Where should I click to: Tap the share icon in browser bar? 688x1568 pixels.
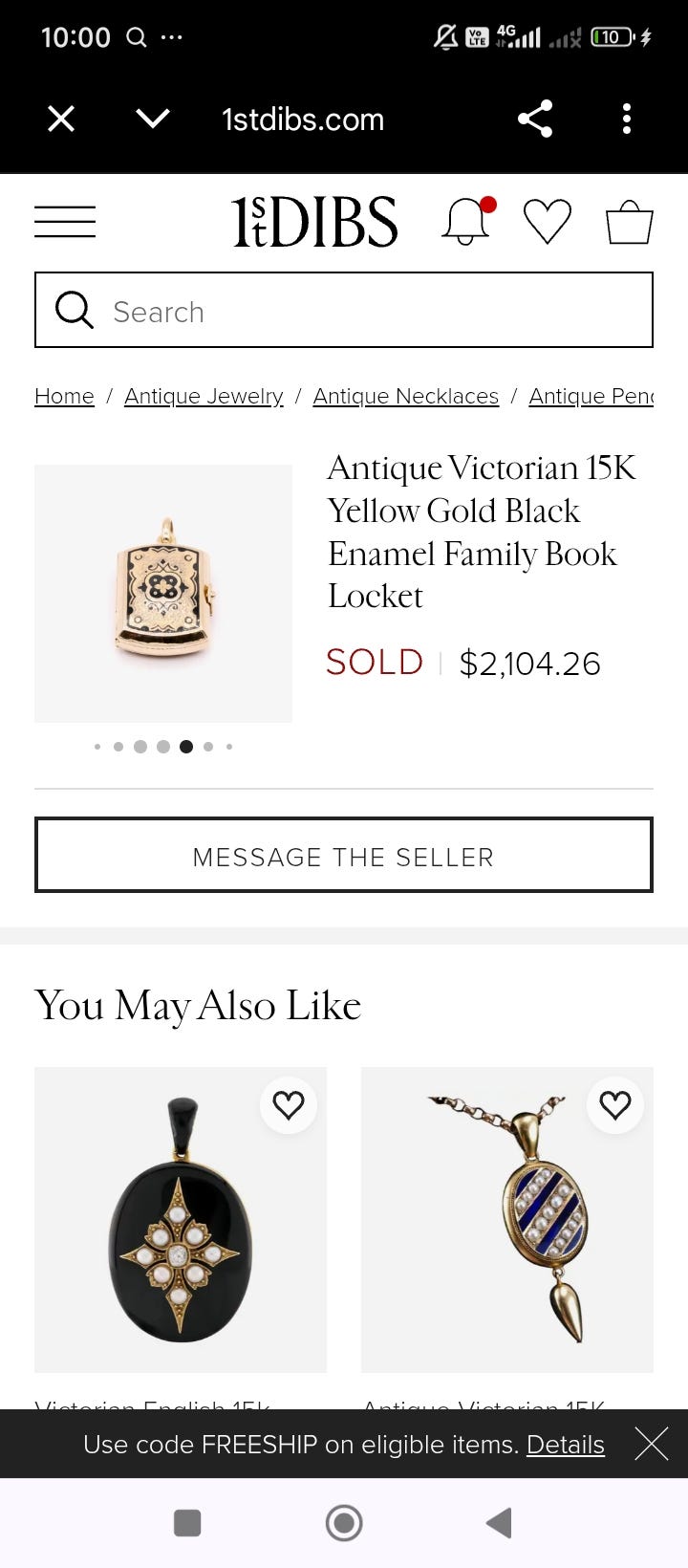click(535, 120)
